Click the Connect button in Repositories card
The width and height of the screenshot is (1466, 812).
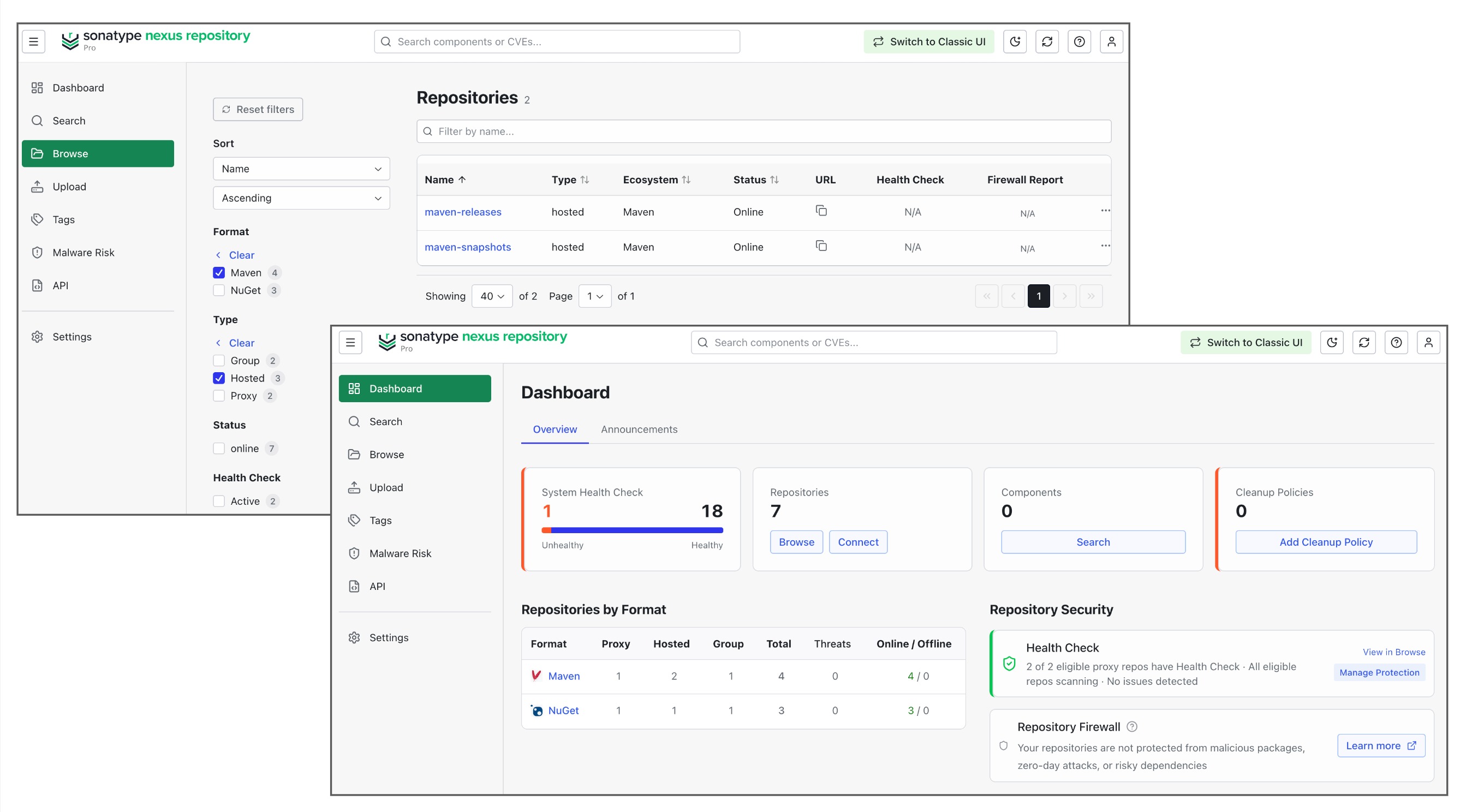858,542
